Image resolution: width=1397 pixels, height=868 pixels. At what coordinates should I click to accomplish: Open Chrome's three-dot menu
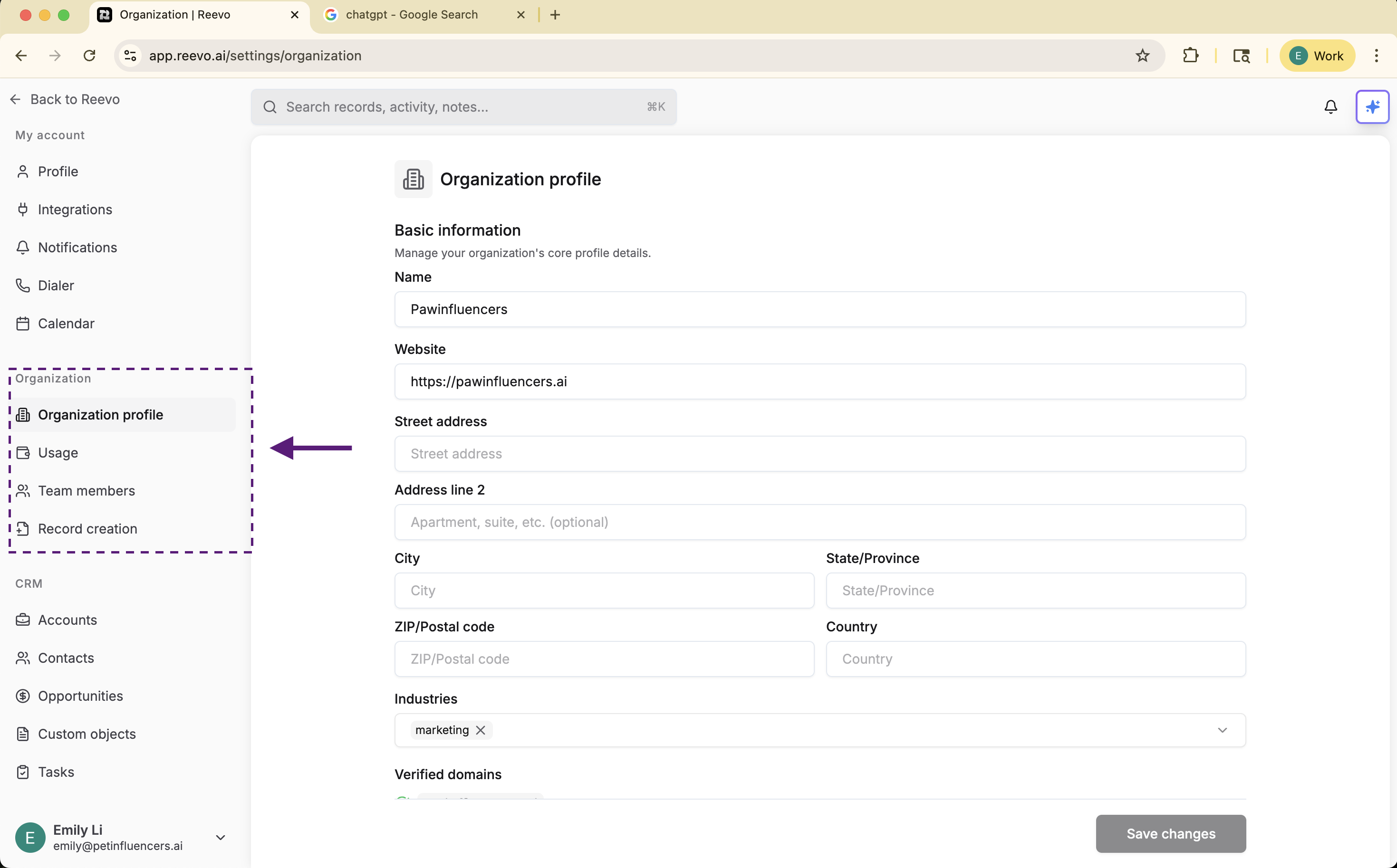1376,56
